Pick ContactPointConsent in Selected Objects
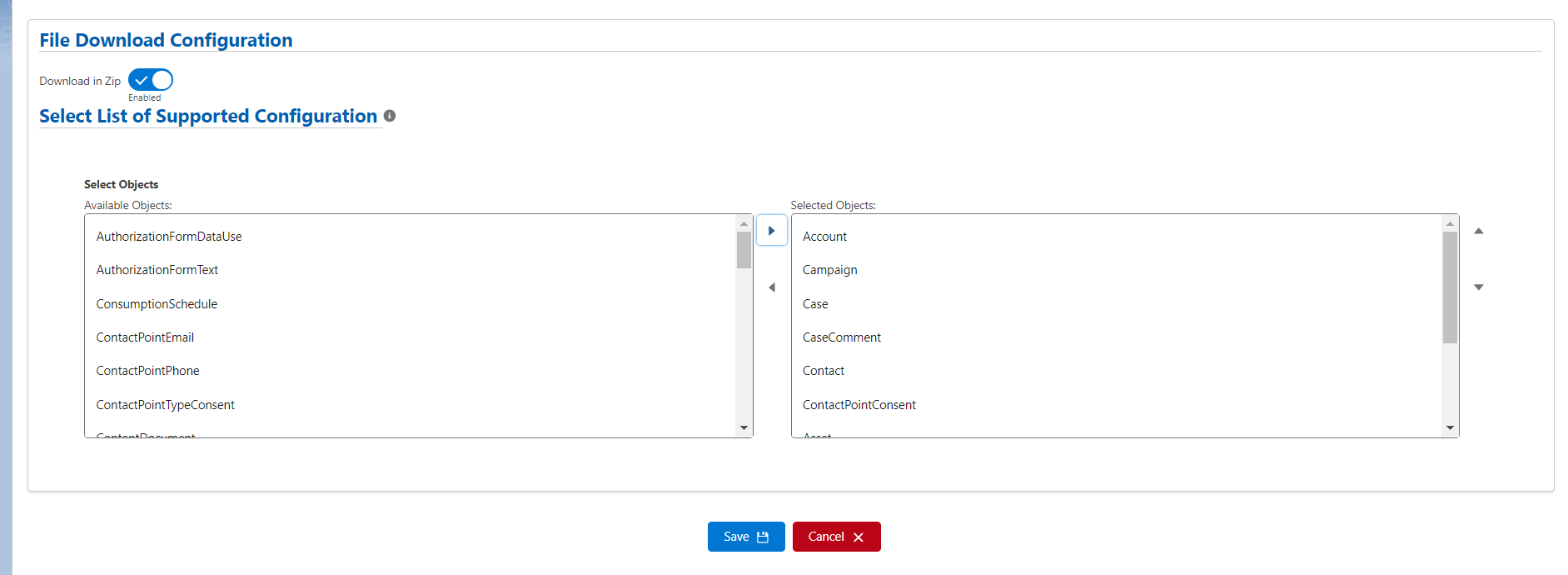This screenshot has width=1568, height=575. [x=859, y=405]
